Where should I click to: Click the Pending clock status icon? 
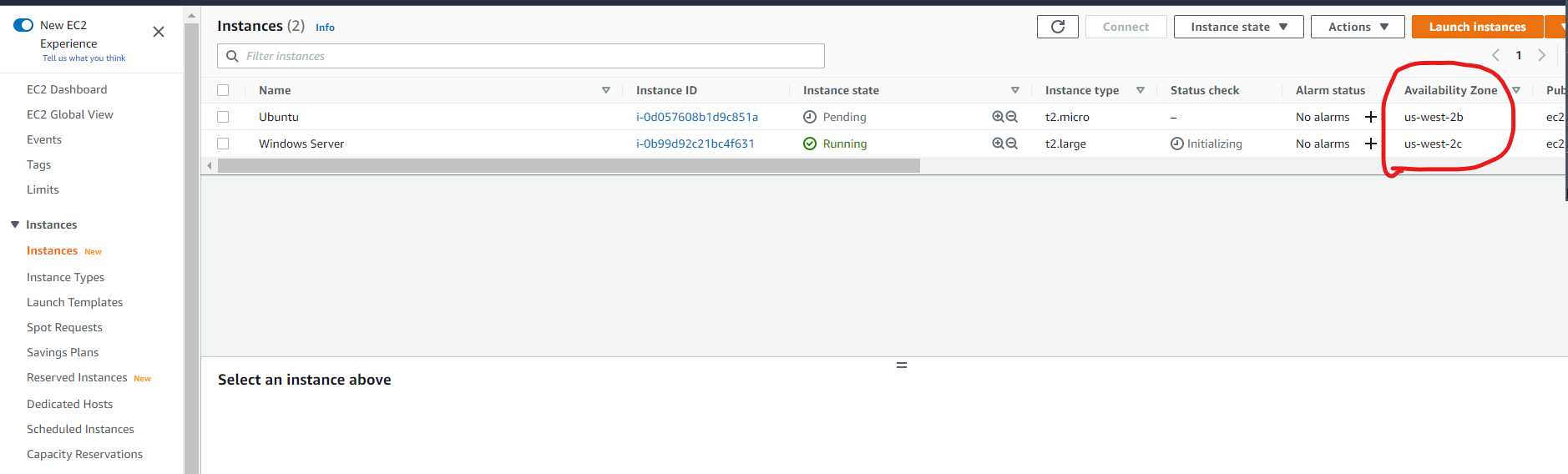tap(810, 117)
